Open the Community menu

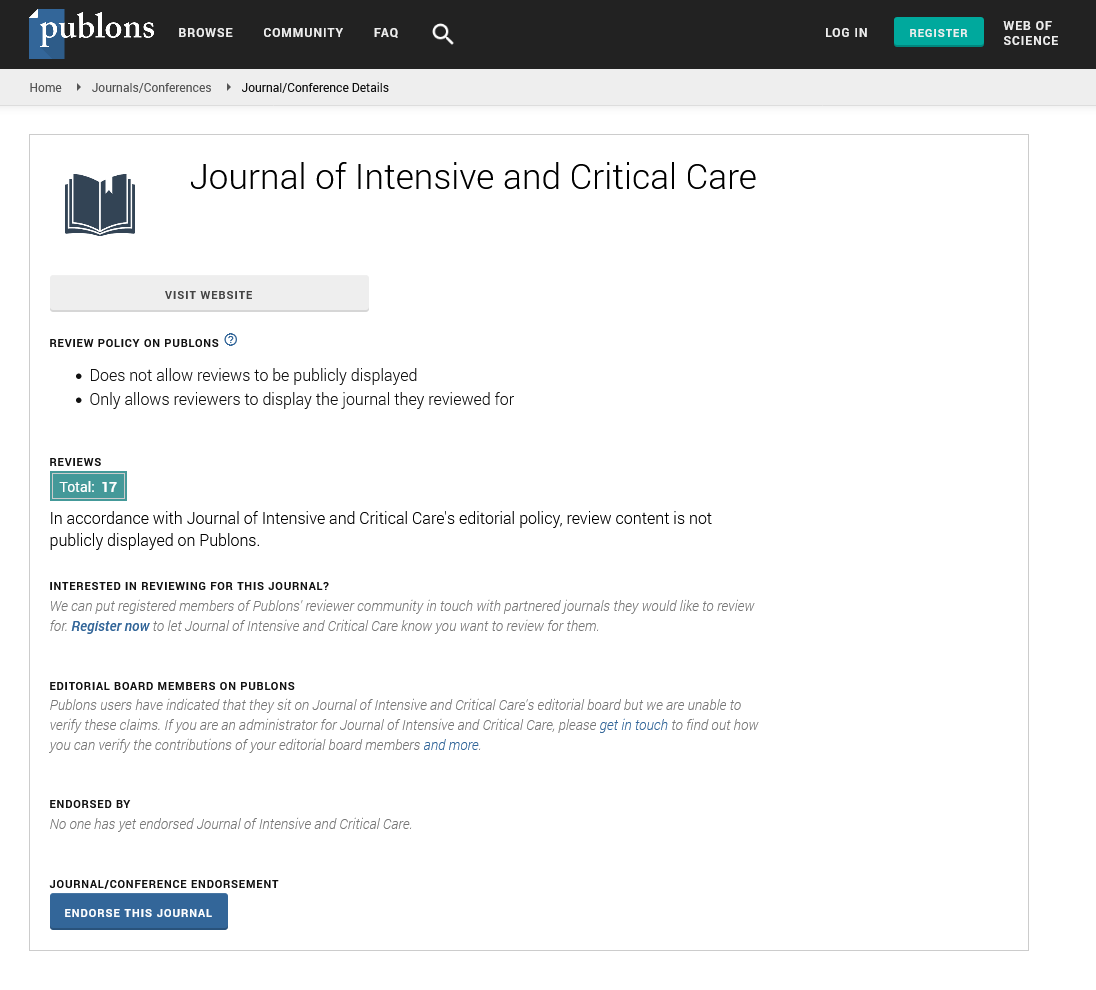point(303,33)
